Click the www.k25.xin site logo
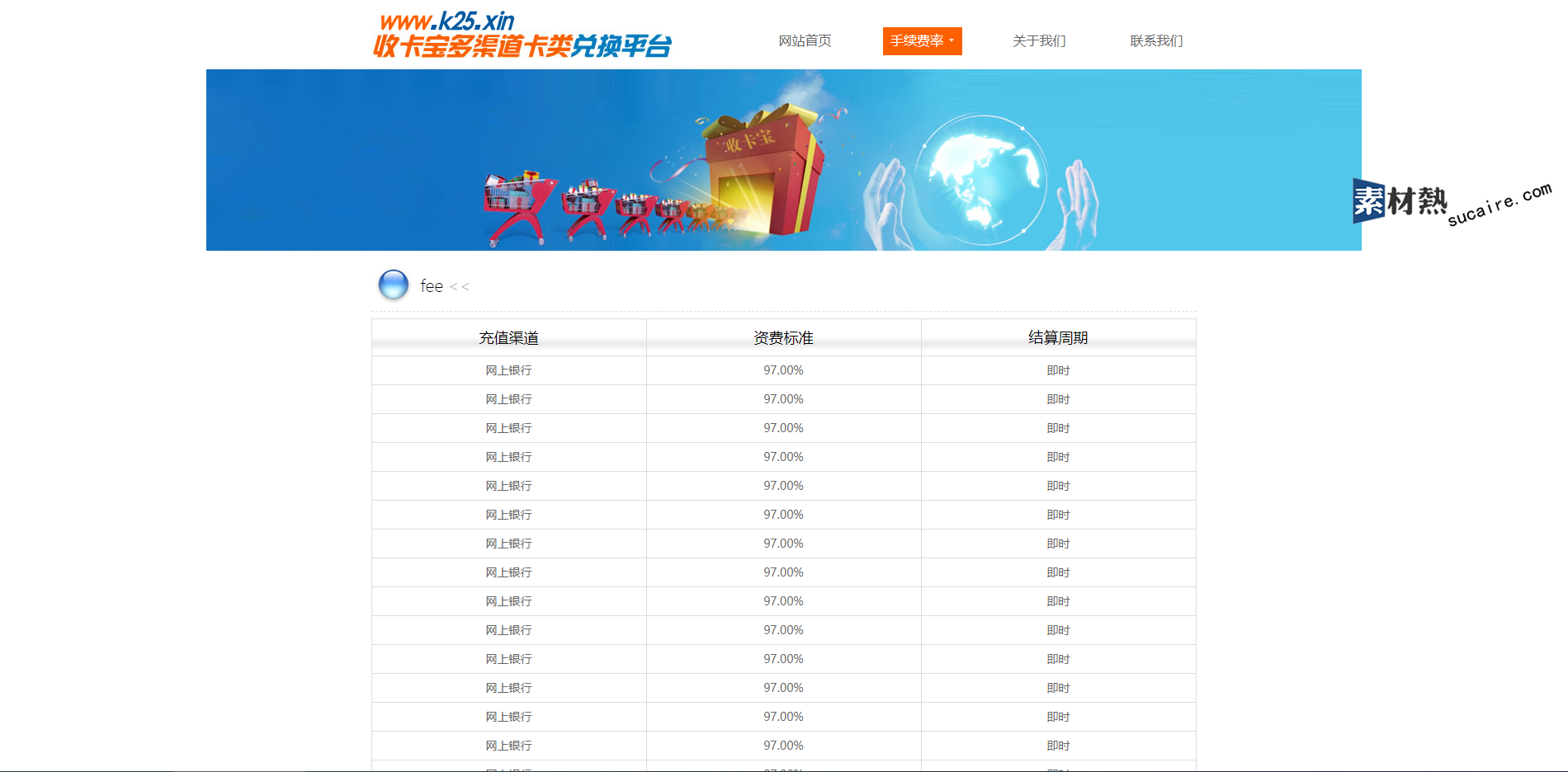This screenshot has width=1568, height=772. click(522, 35)
